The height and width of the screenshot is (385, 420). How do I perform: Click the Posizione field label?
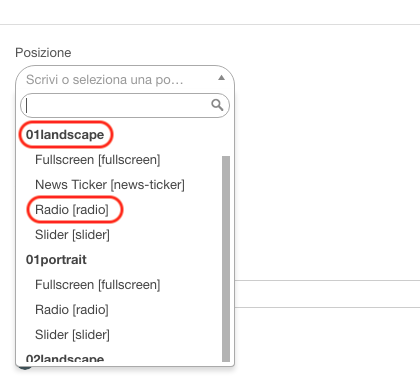[43, 53]
